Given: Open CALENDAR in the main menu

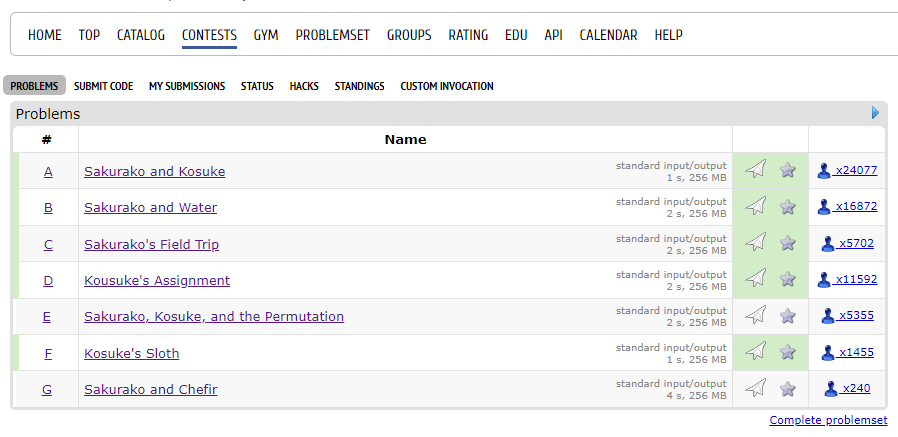Looking at the screenshot, I should [x=608, y=35].
